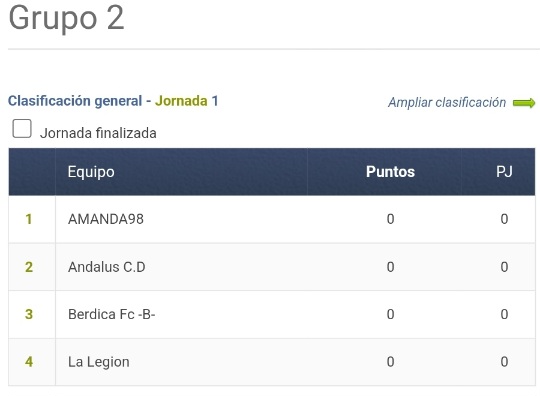Viewport: 540px width, 396px height.
Task: Click the Equipo column header
Action: (91, 171)
